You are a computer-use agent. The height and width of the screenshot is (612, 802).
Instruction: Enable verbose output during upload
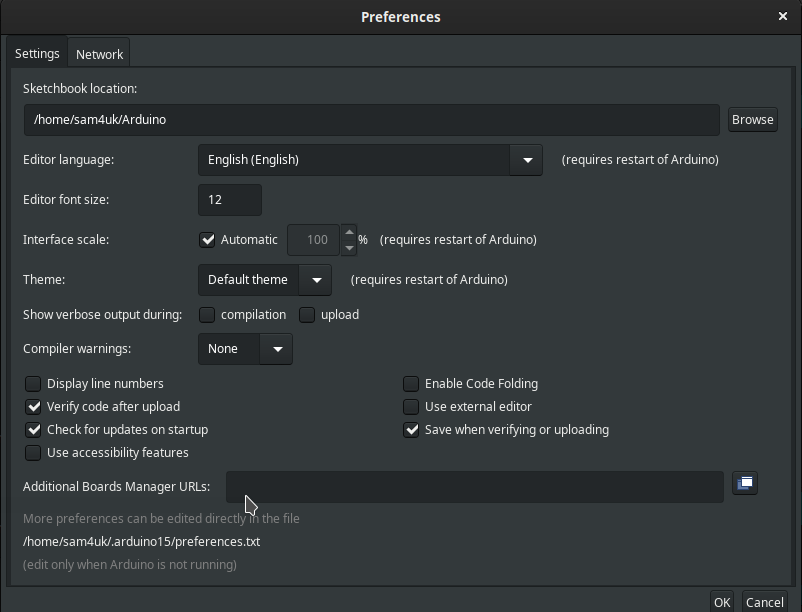307,315
